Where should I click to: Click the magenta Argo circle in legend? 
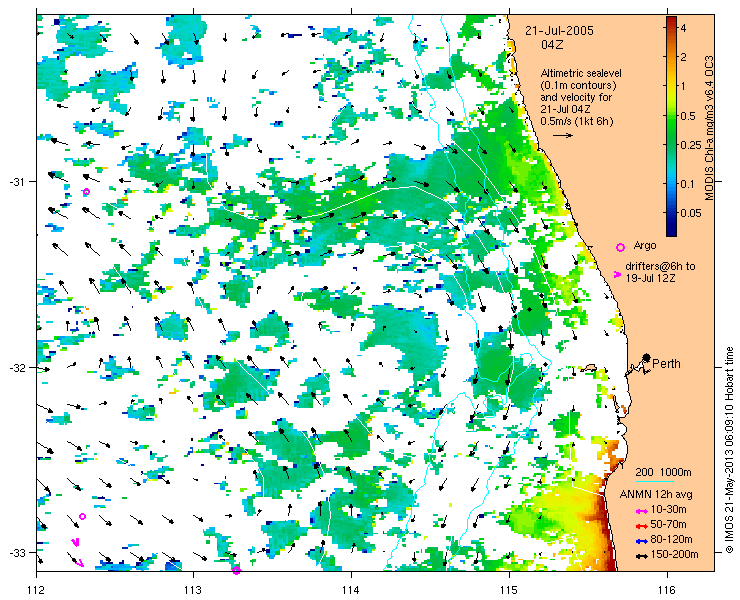(621, 247)
